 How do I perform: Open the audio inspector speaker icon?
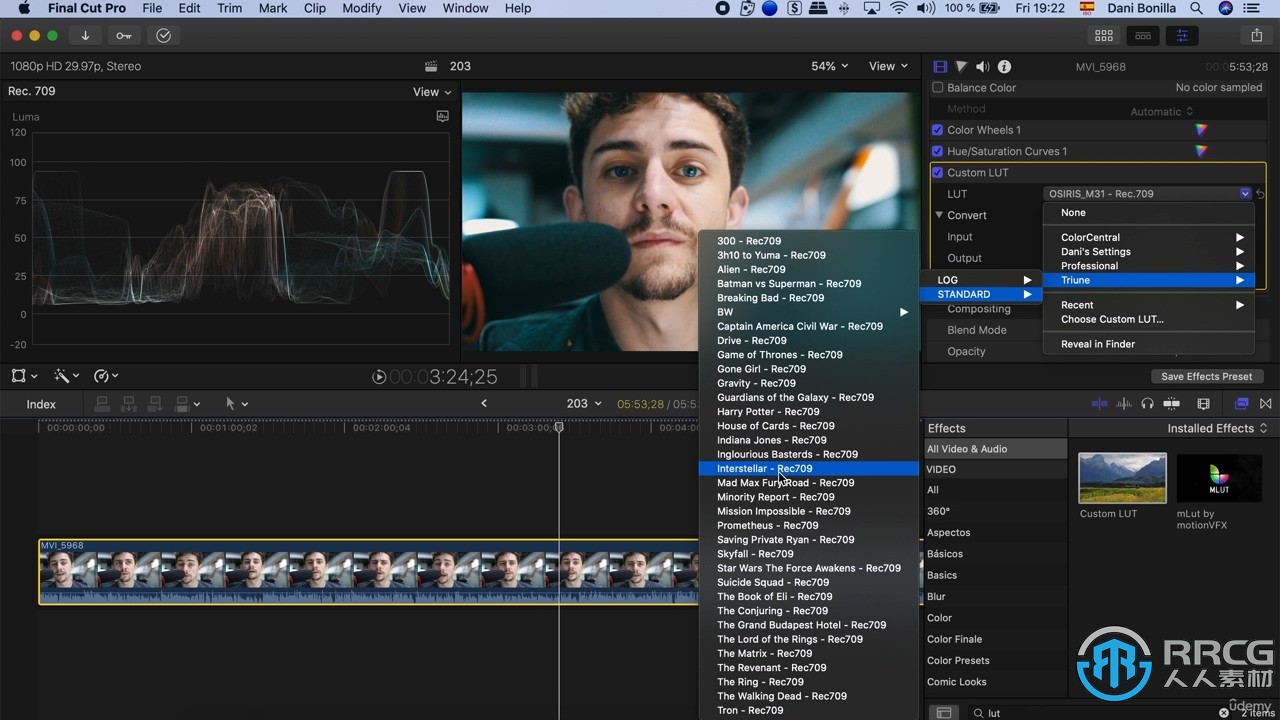(x=983, y=66)
